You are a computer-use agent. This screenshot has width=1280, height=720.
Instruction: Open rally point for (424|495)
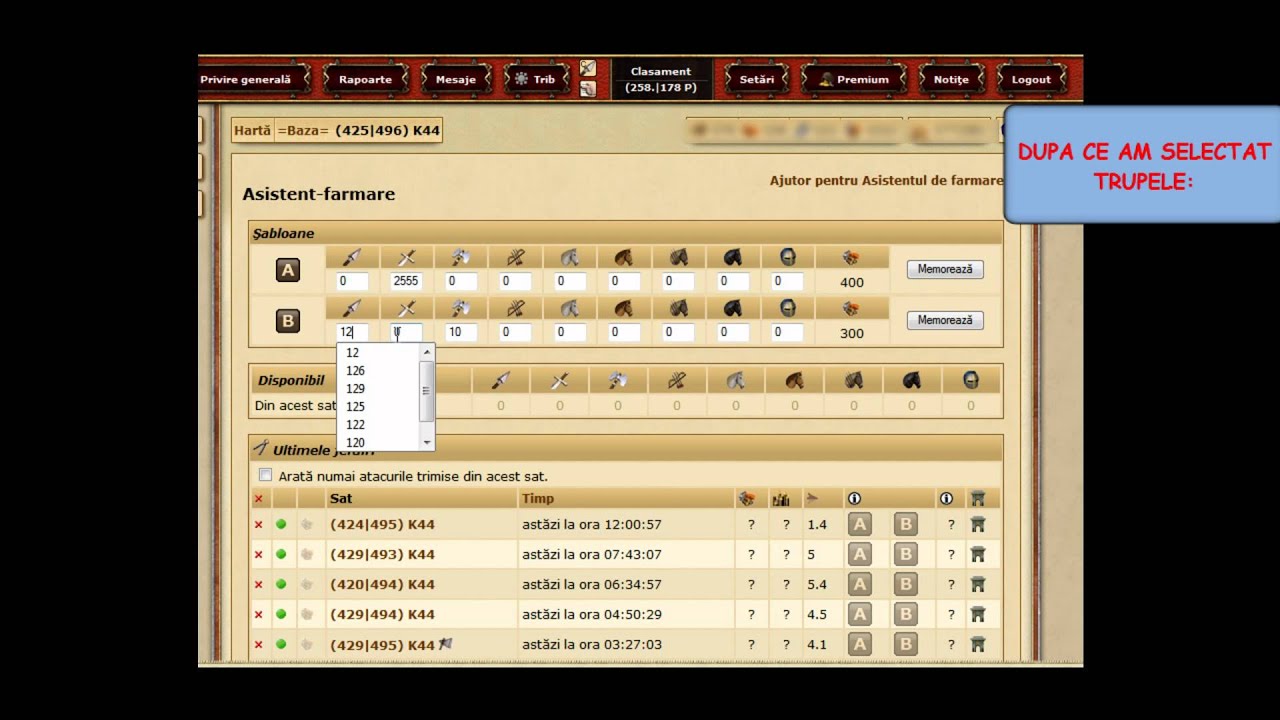click(x=978, y=524)
